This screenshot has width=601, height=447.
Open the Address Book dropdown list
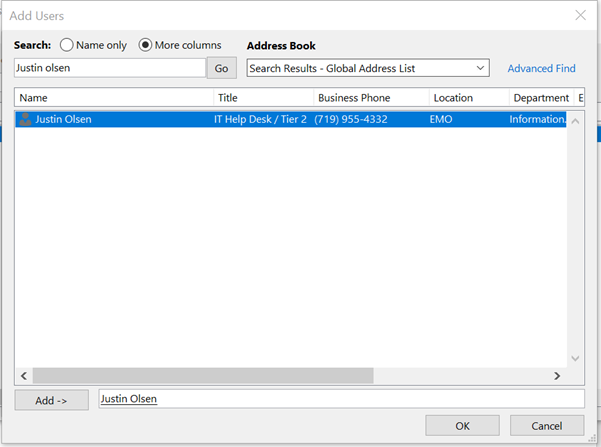pyautogui.click(x=368, y=68)
